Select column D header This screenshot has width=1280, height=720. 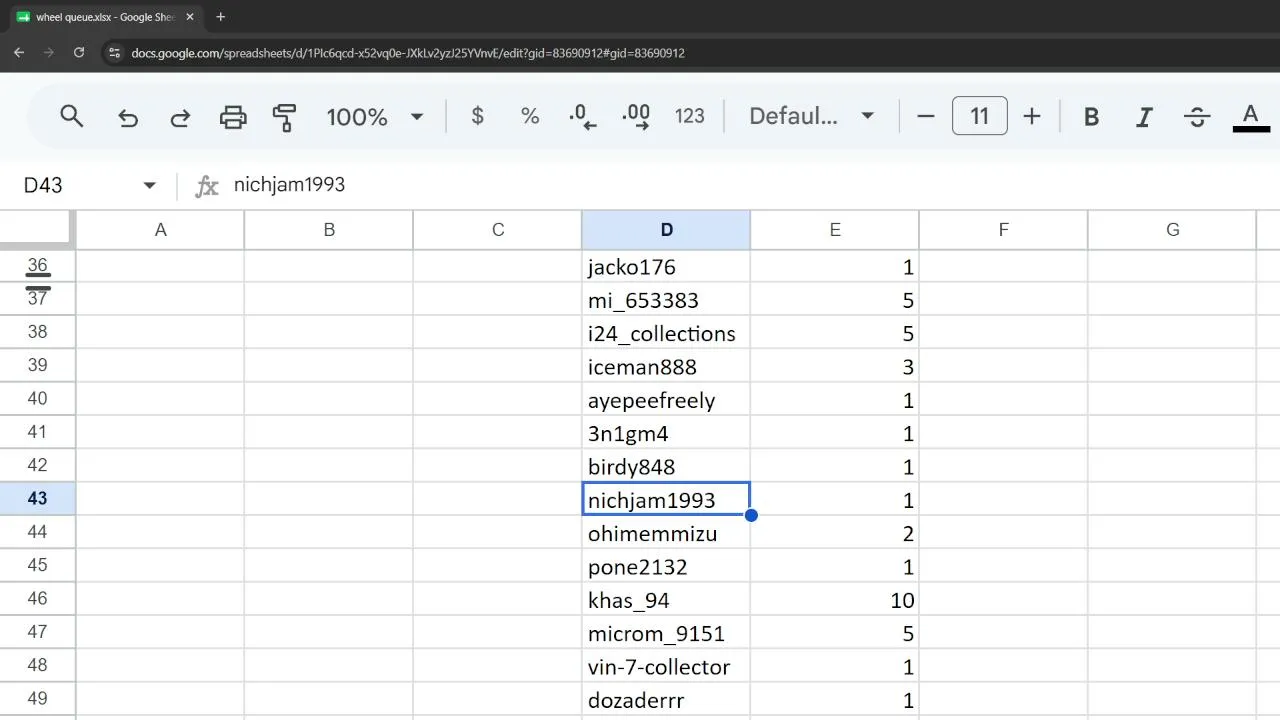click(666, 230)
